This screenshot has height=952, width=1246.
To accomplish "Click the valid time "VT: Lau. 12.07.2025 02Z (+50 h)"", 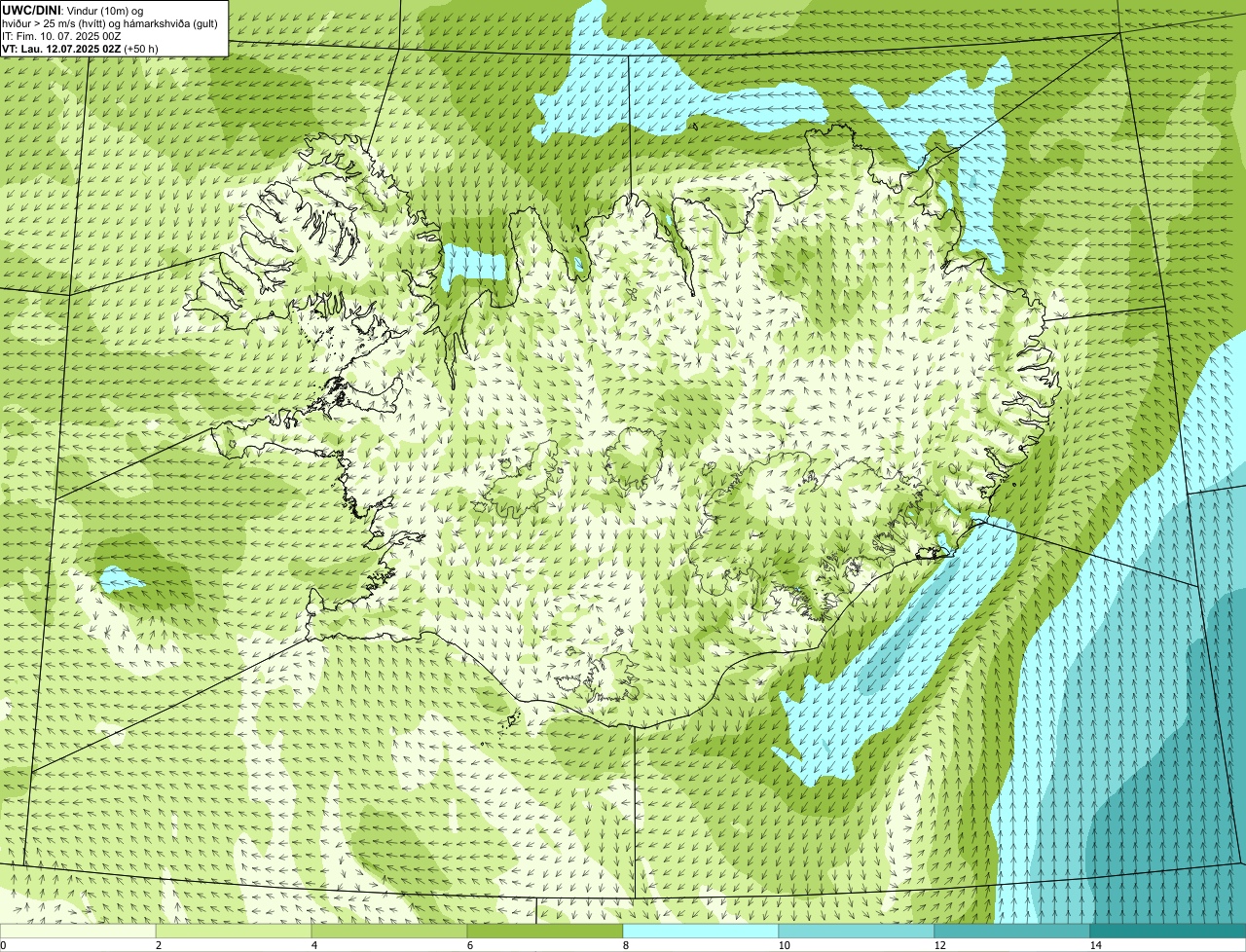I will pyautogui.click(x=80, y=48).
